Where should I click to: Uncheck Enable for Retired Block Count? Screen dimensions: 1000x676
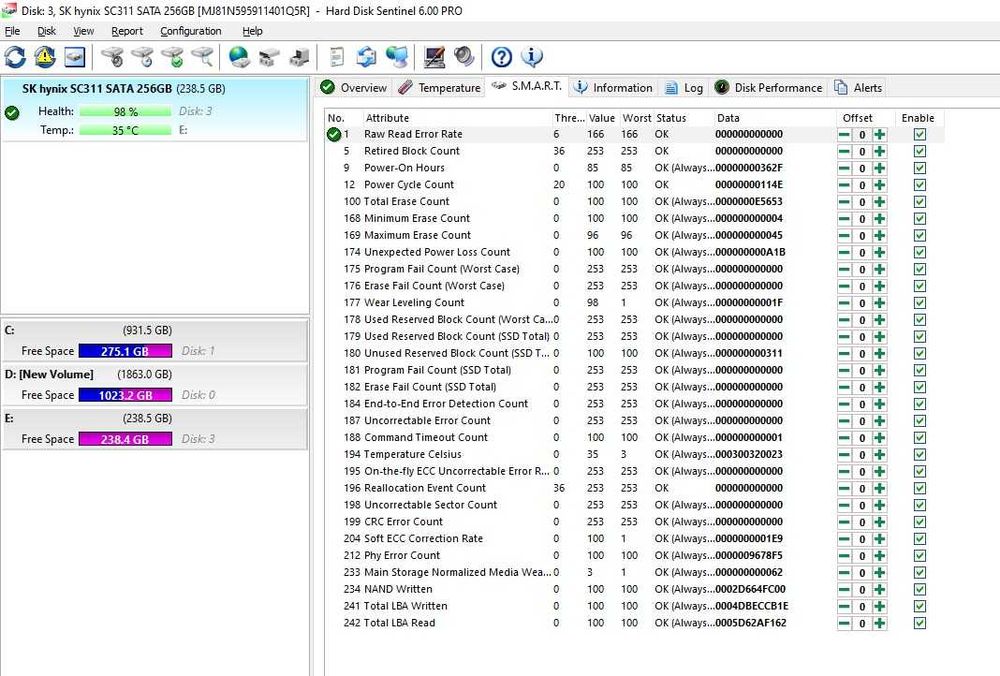[919, 151]
